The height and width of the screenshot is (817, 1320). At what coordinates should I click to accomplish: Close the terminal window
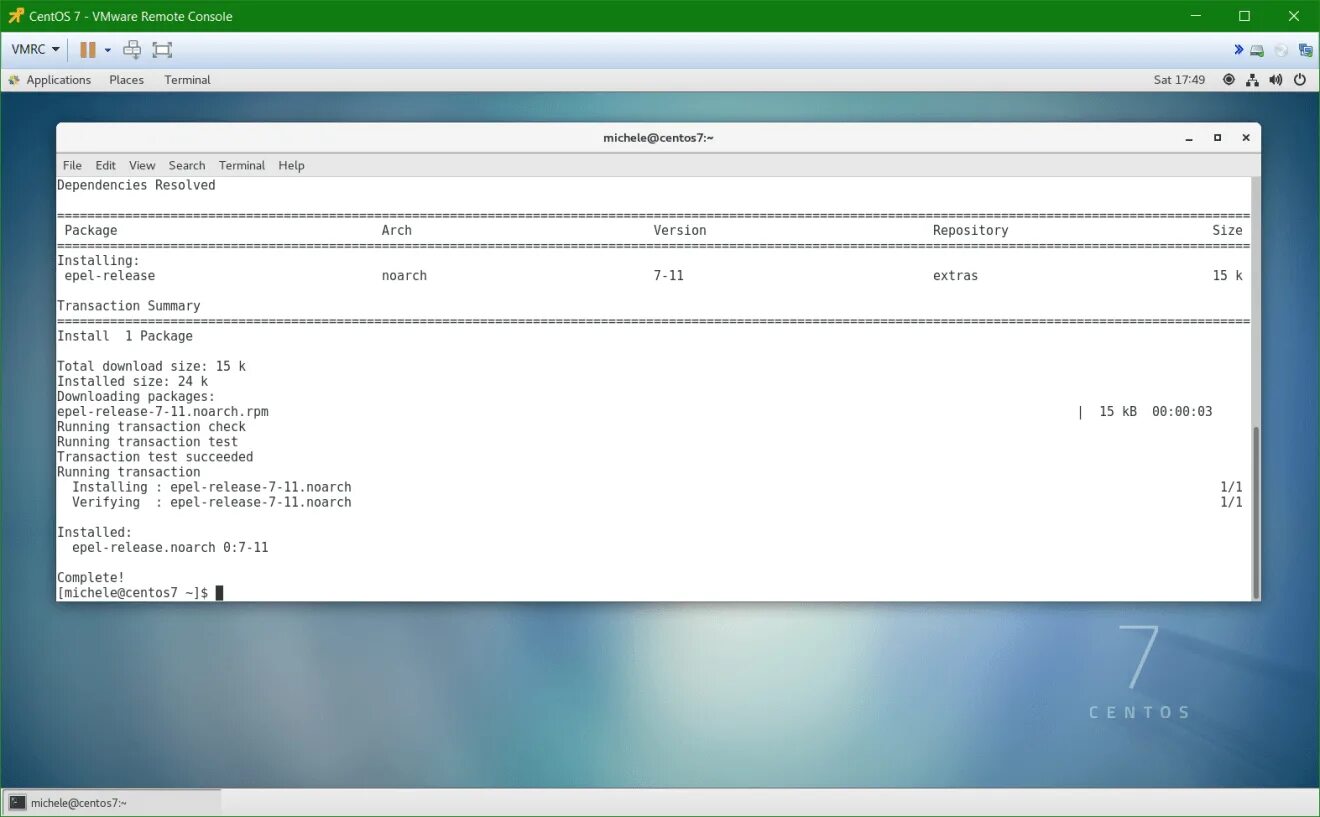point(1245,138)
